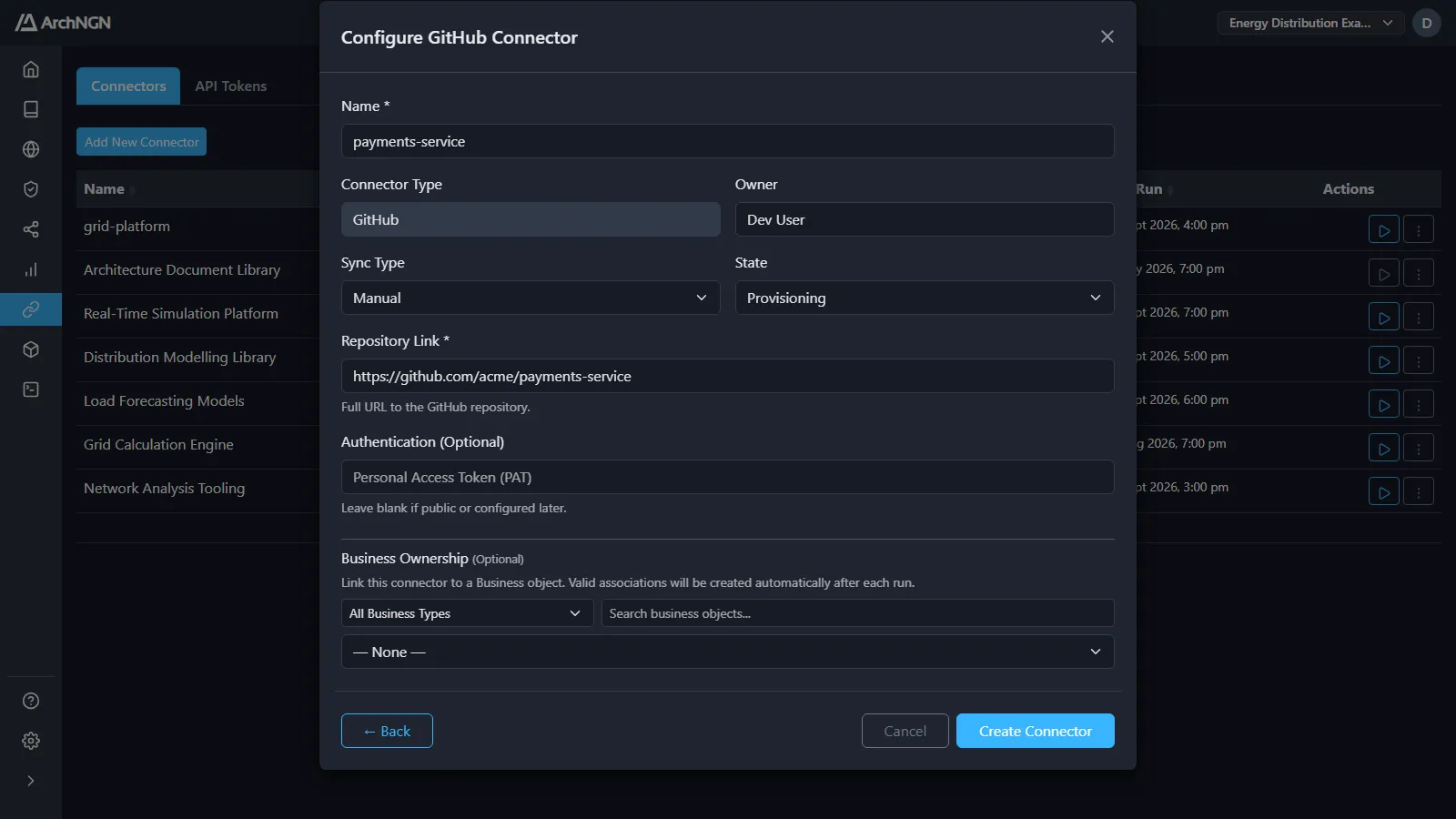Close the Configure GitHub Connector dialog
This screenshot has width=1456, height=819.
(x=1107, y=36)
